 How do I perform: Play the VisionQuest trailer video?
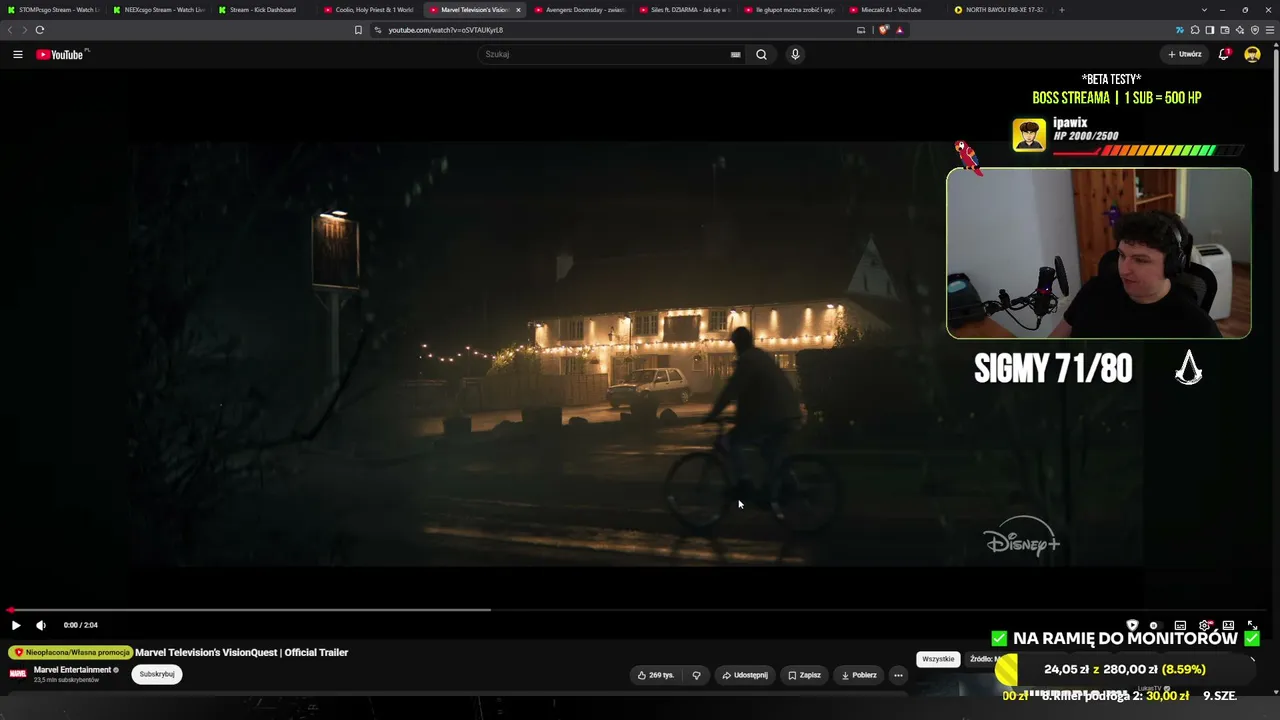coord(16,625)
